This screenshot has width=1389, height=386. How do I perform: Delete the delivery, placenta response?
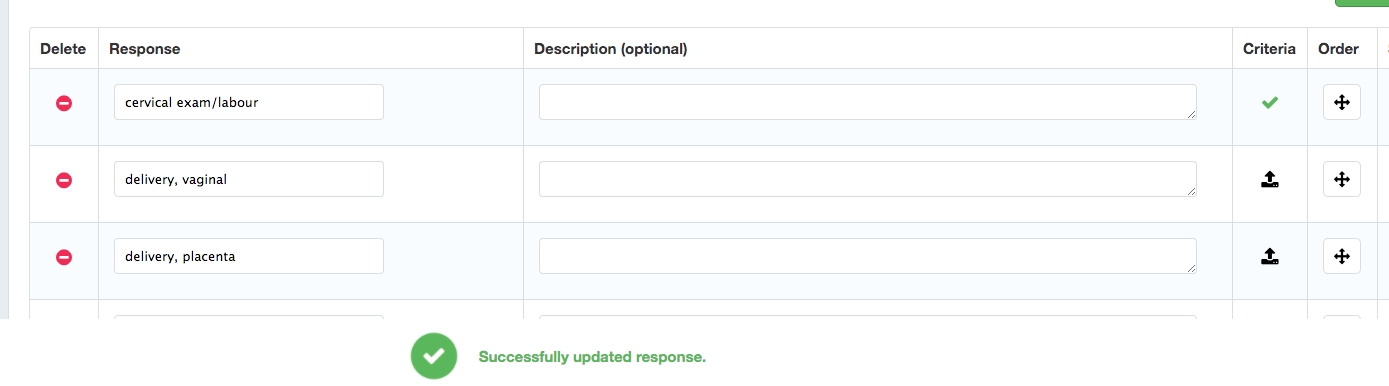(64, 257)
